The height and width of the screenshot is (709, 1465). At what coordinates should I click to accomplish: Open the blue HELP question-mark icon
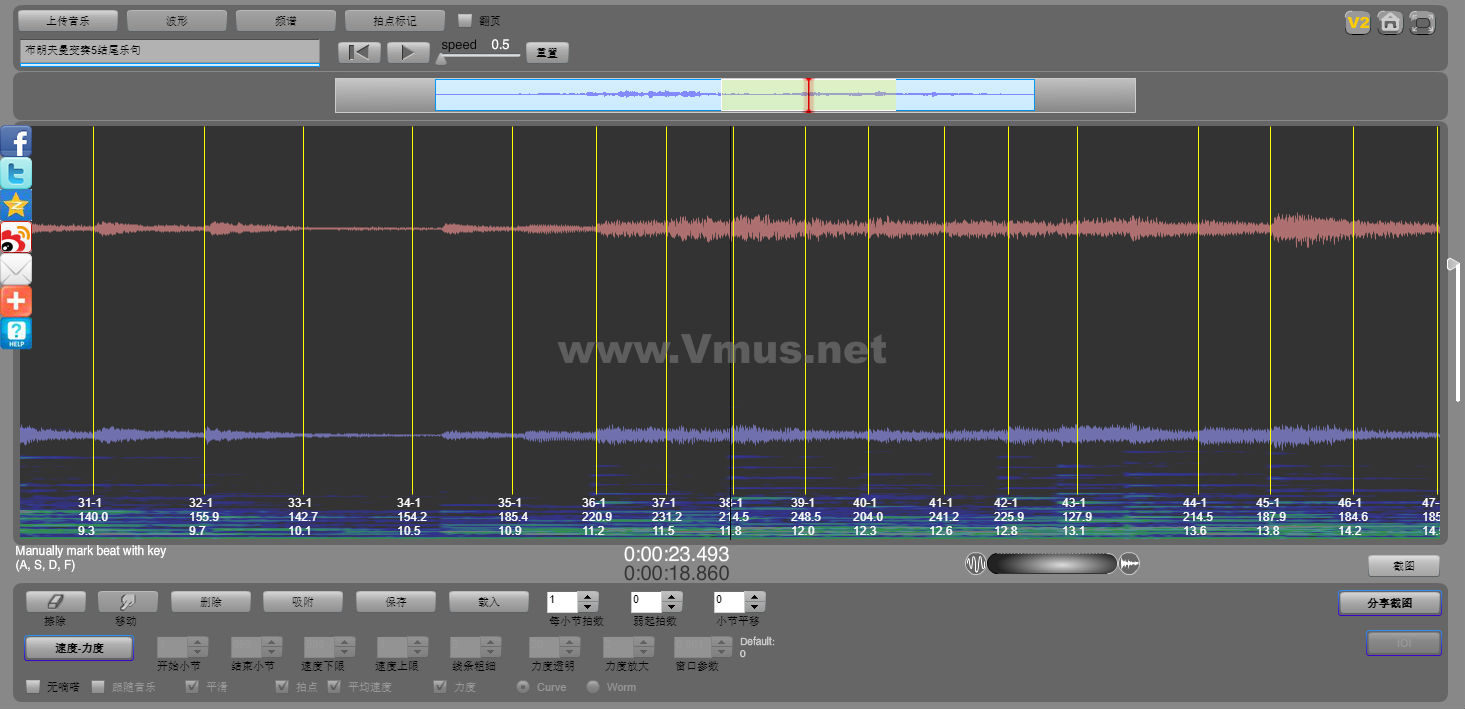[17, 334]
